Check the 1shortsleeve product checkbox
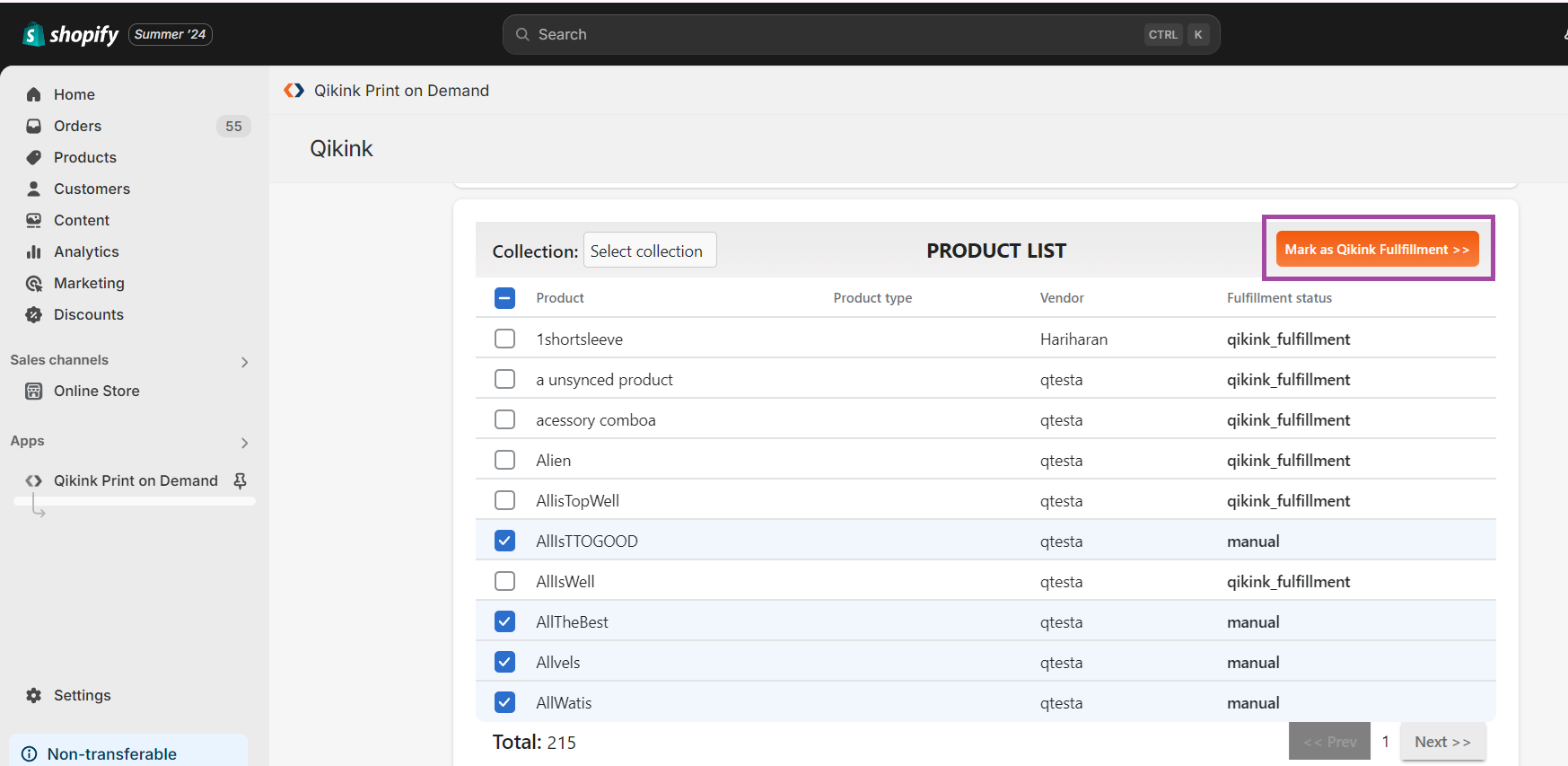The image size is (1568, 766). tap(505, 339)
